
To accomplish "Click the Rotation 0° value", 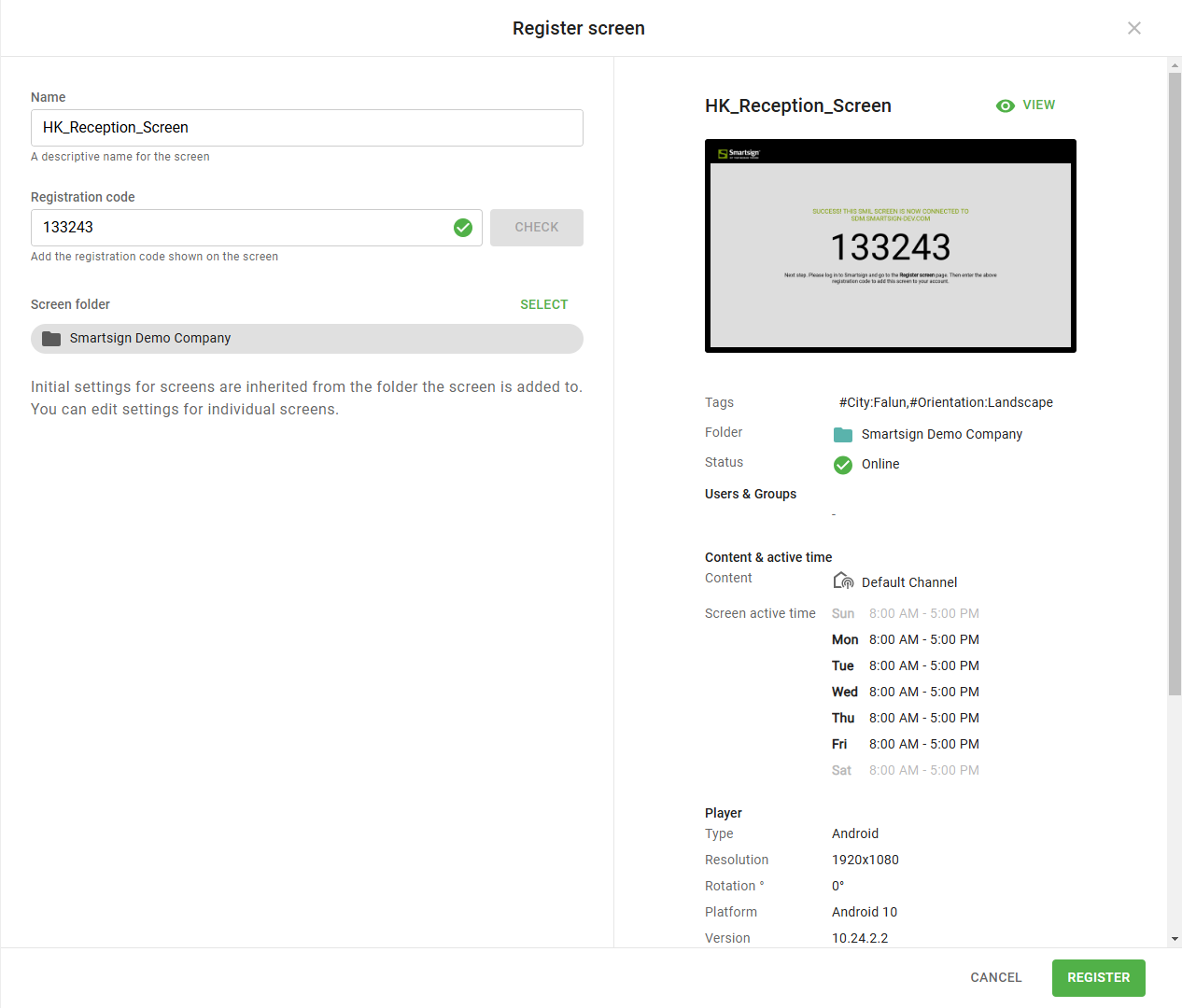I will tap(838, 886).
